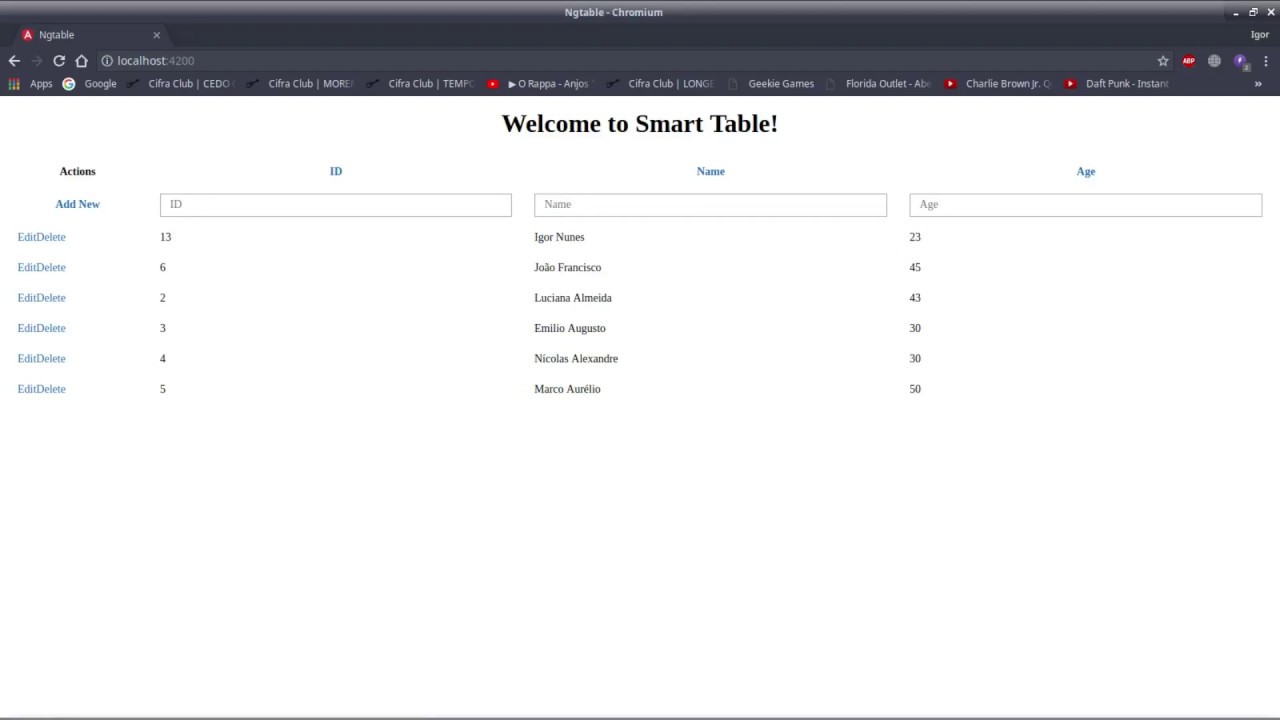Focus the Age filter input

point(1085,205)
